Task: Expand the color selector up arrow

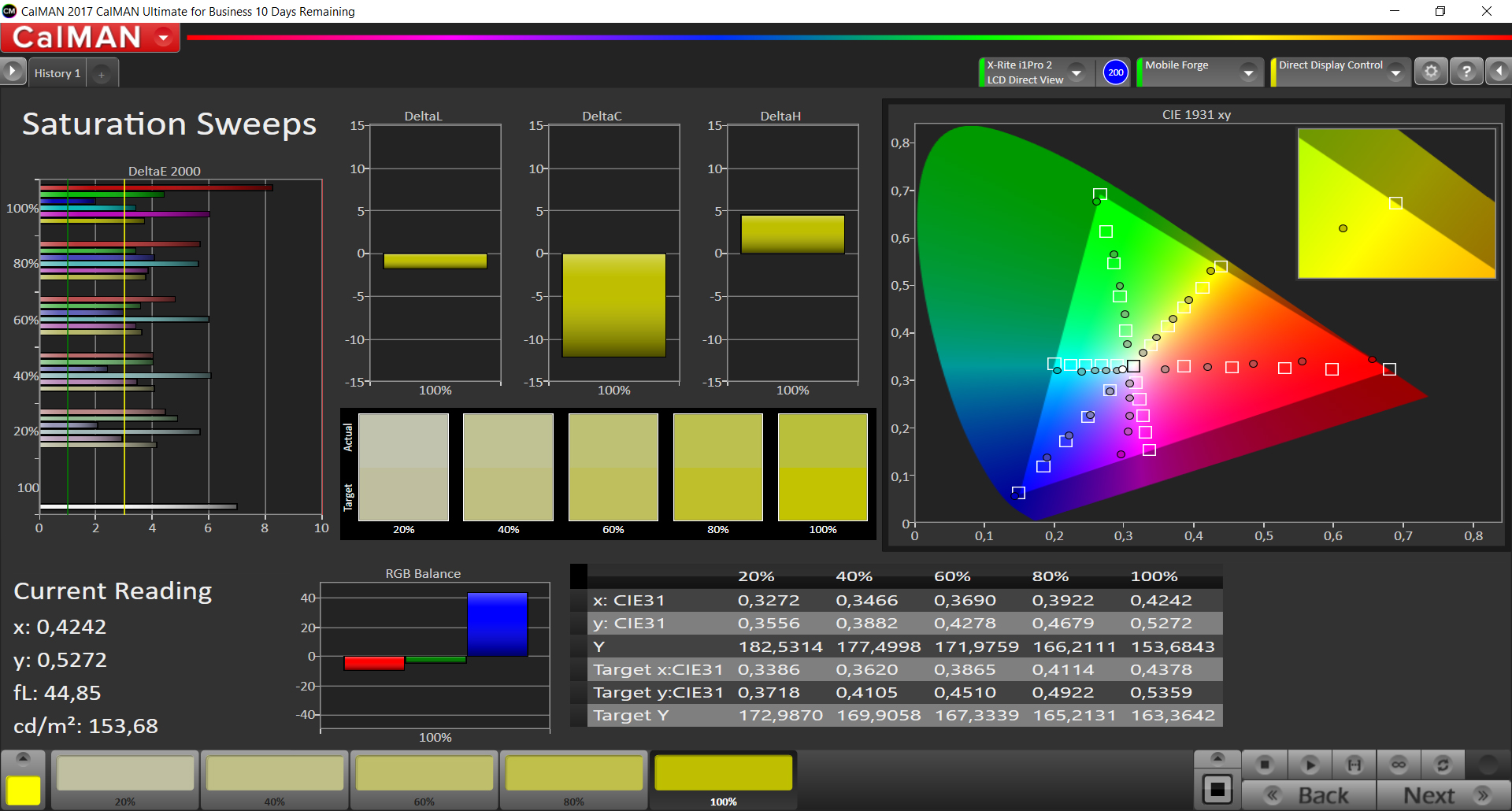Action: coord(23,758)
